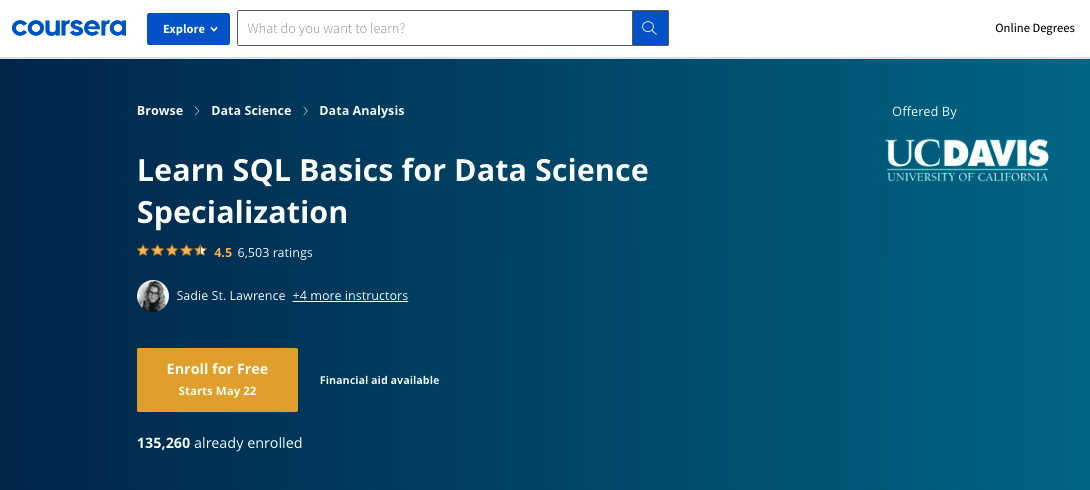Click the Enroll for Free button
This screenshot has height=490, width=1090.
pyautogui.click(x=218, y=379)
